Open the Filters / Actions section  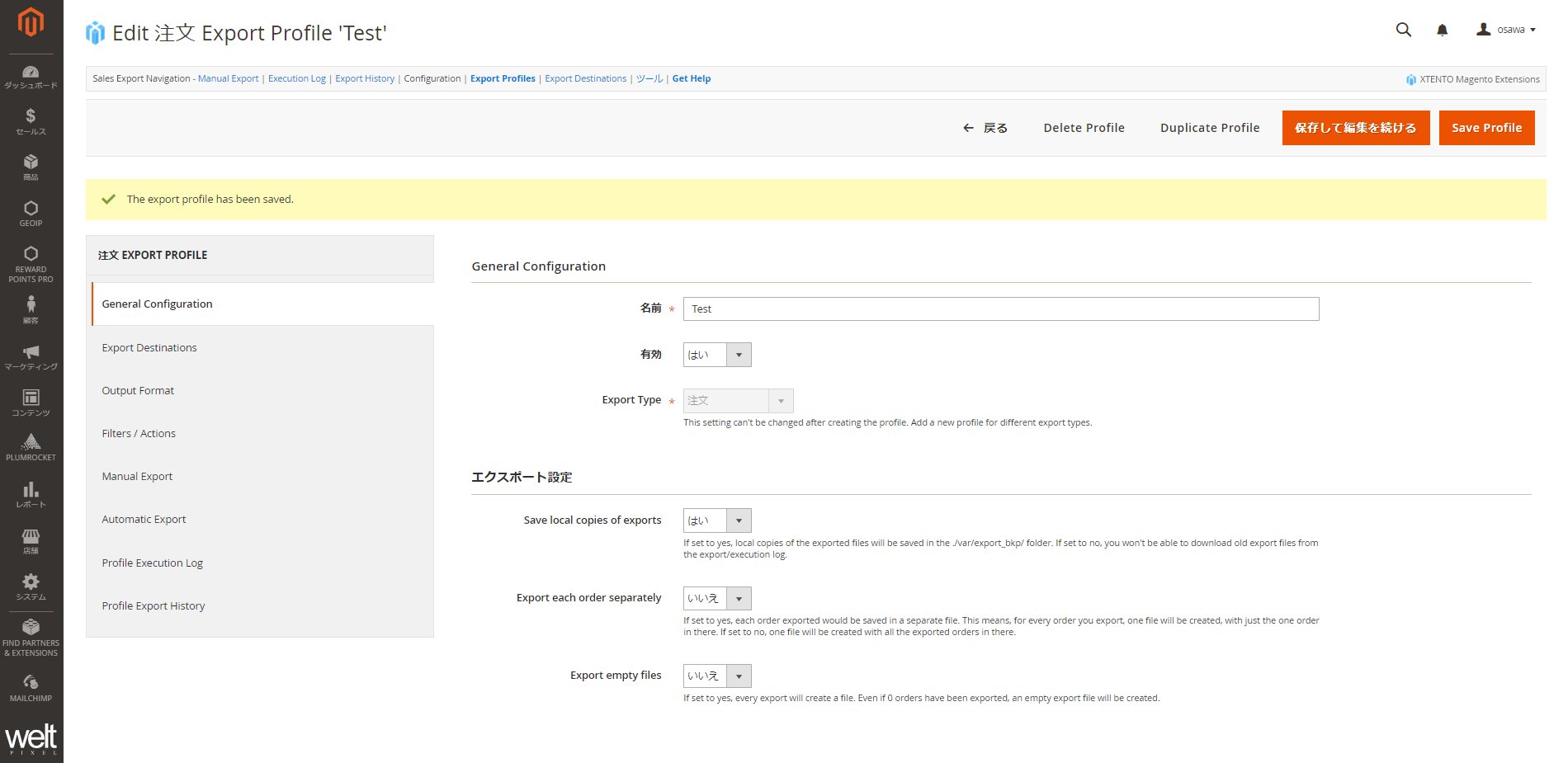point(138,433)
